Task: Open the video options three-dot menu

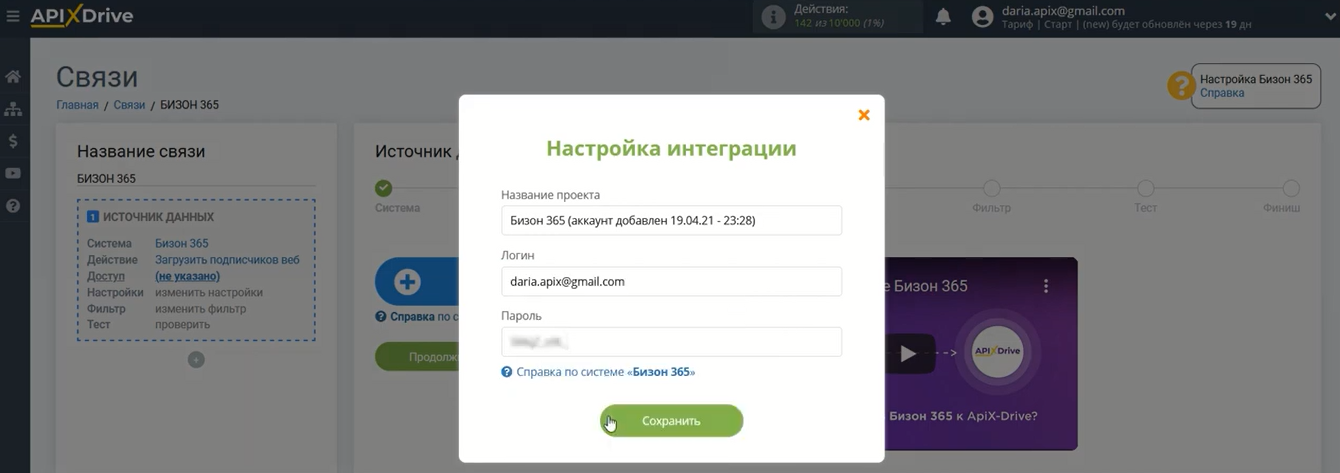Action: click(x=1046, y=286)
